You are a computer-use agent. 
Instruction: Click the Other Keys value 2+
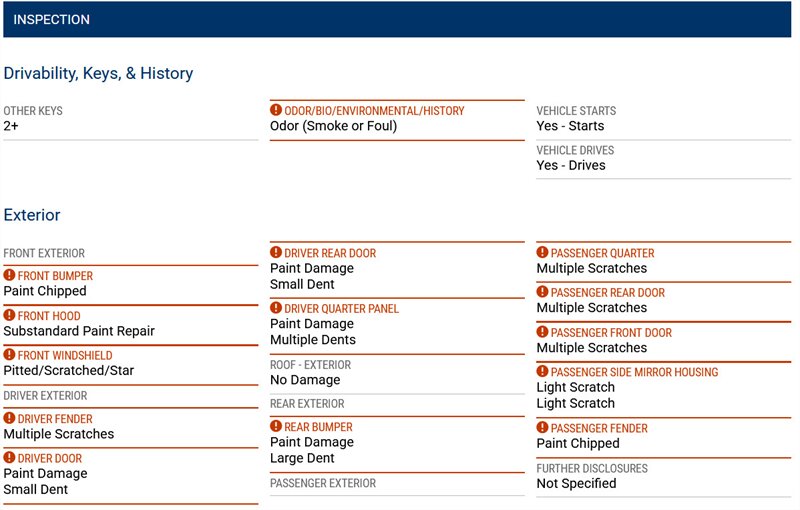tap(11, 126)
